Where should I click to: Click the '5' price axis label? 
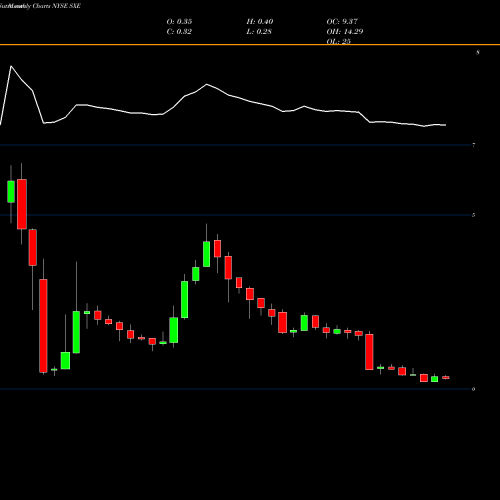point(473,215)
